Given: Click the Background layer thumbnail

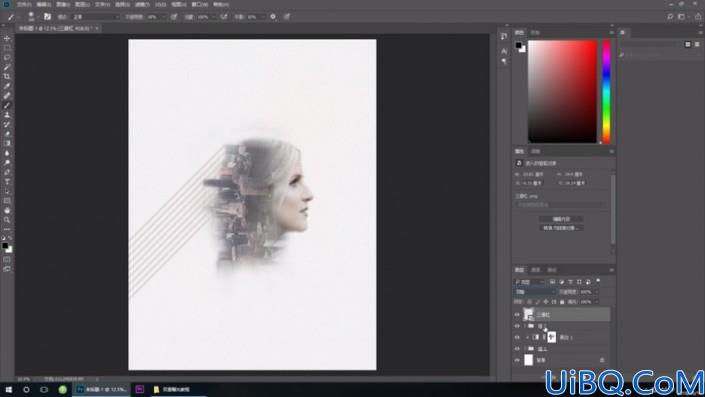Looking at the screenshot, I should click(528, 360).
